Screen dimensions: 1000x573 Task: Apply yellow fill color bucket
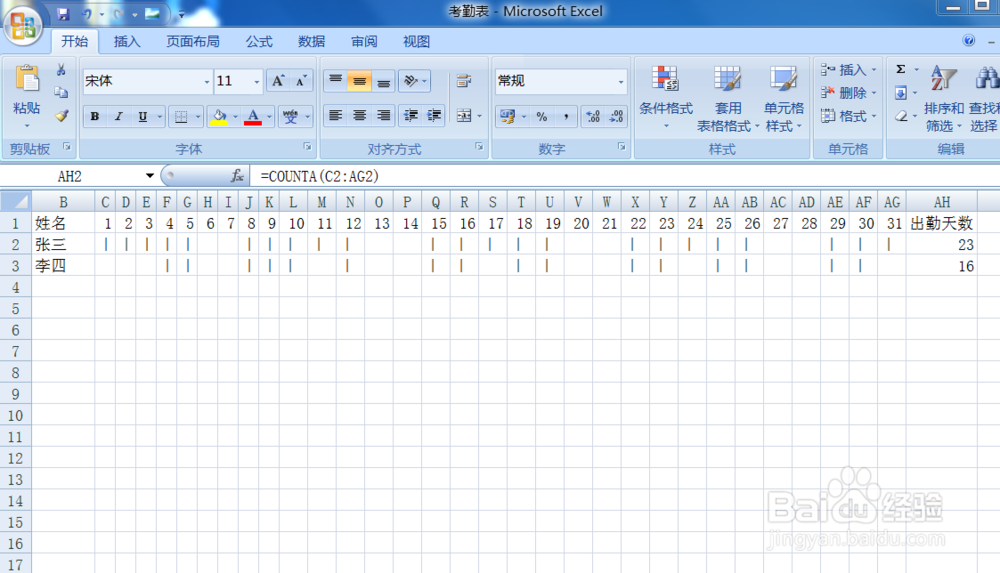[x=219, y=117]
